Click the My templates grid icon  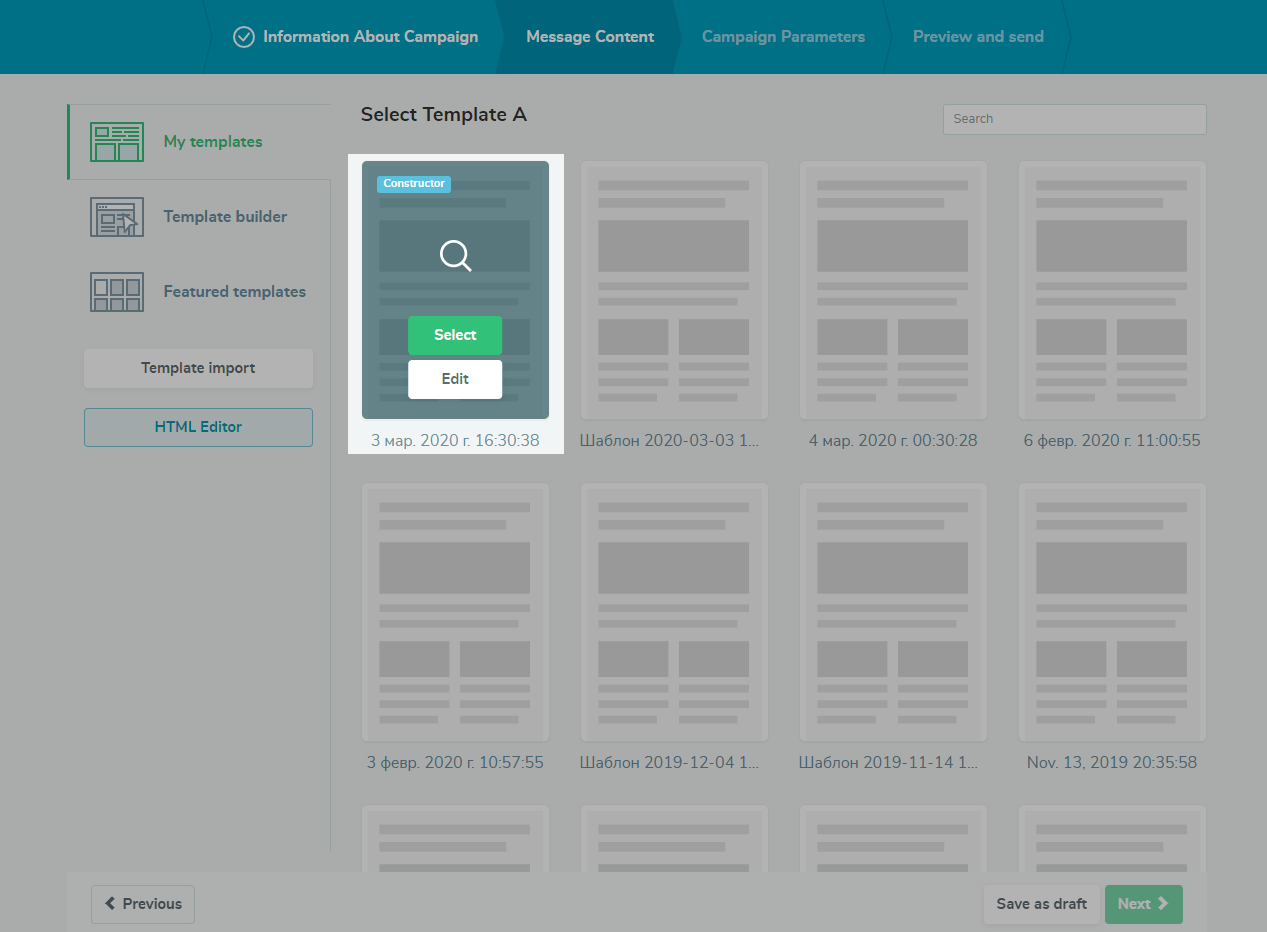(x=117, y=142)
